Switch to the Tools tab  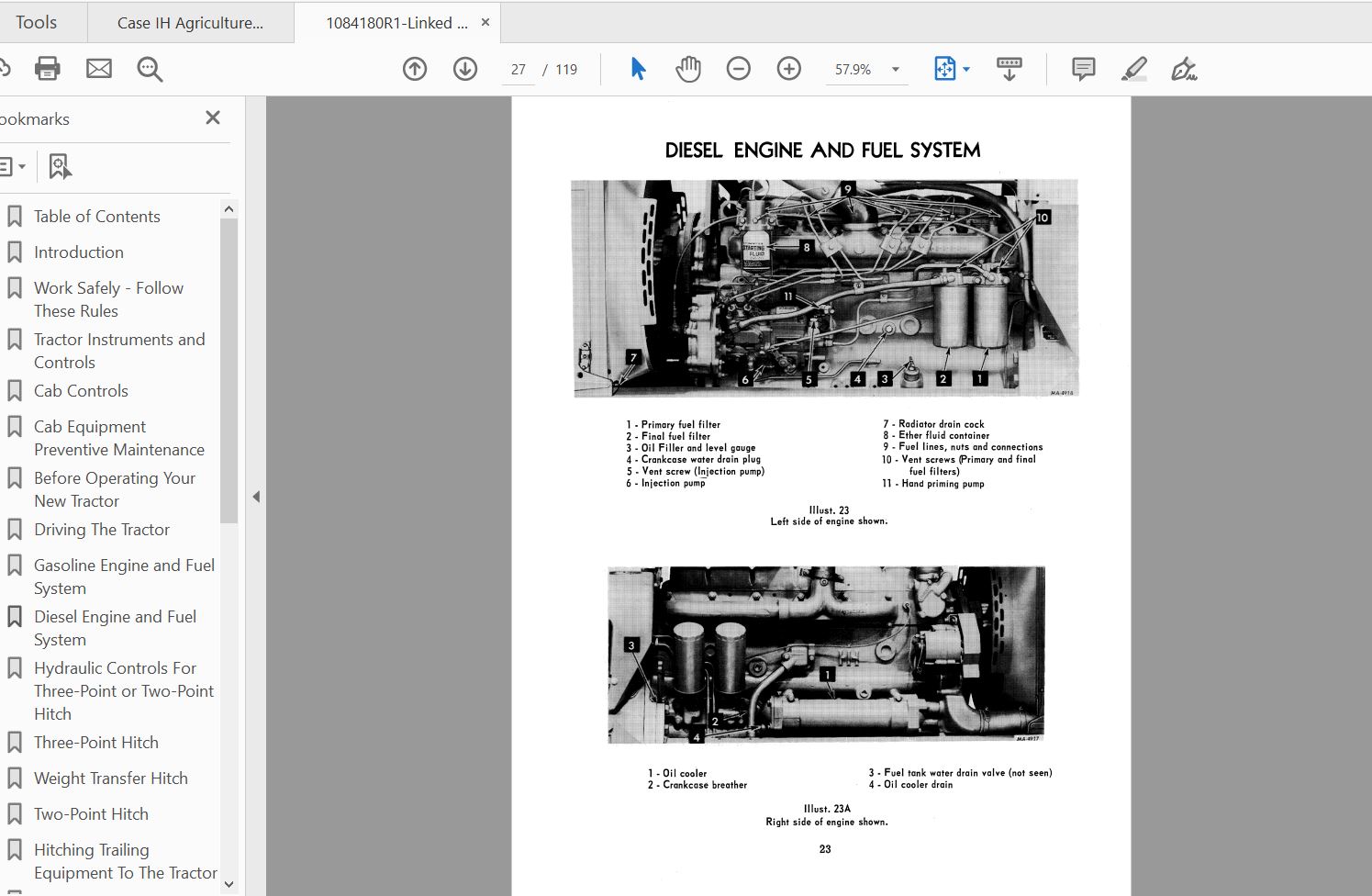pos(36,22)
